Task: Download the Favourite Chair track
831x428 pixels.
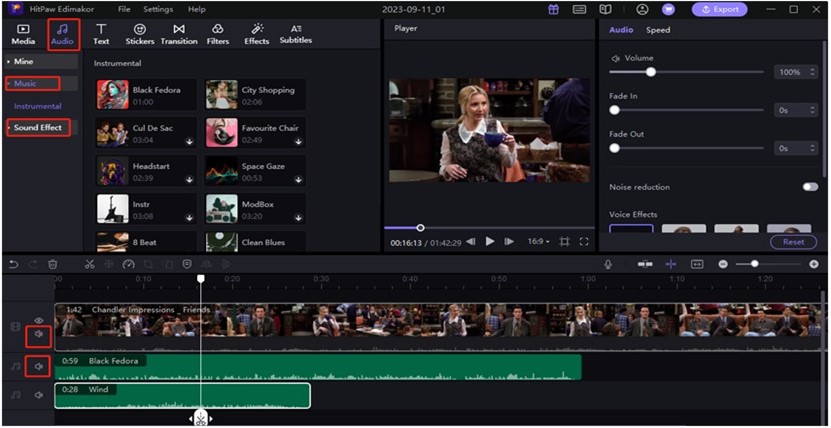Action: (x=298, y=142)
